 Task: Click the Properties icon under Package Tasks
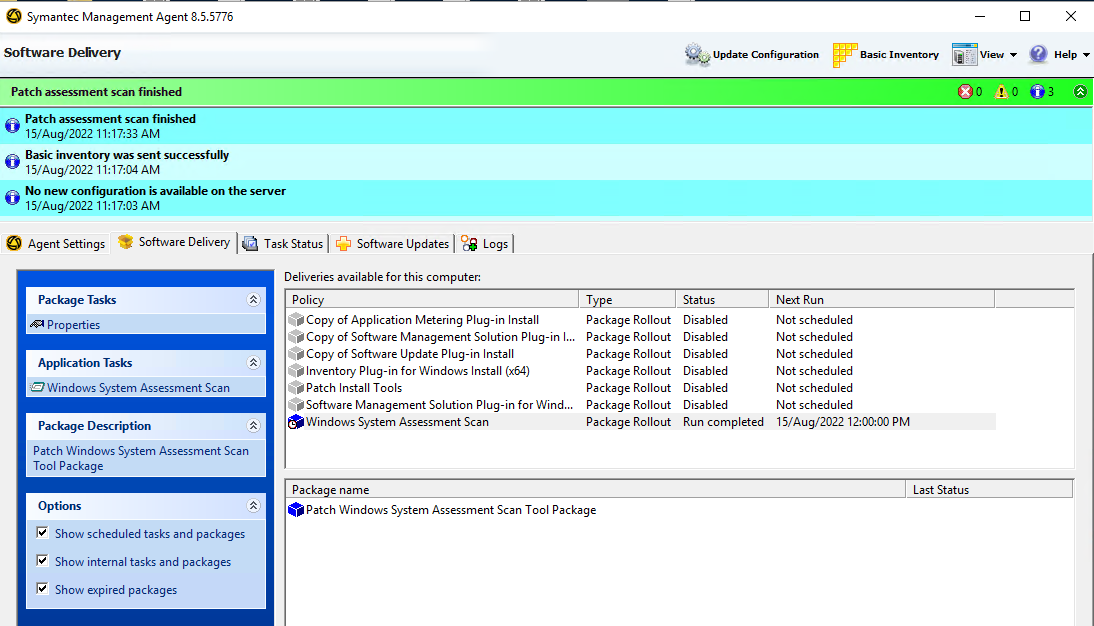[37, 325]
